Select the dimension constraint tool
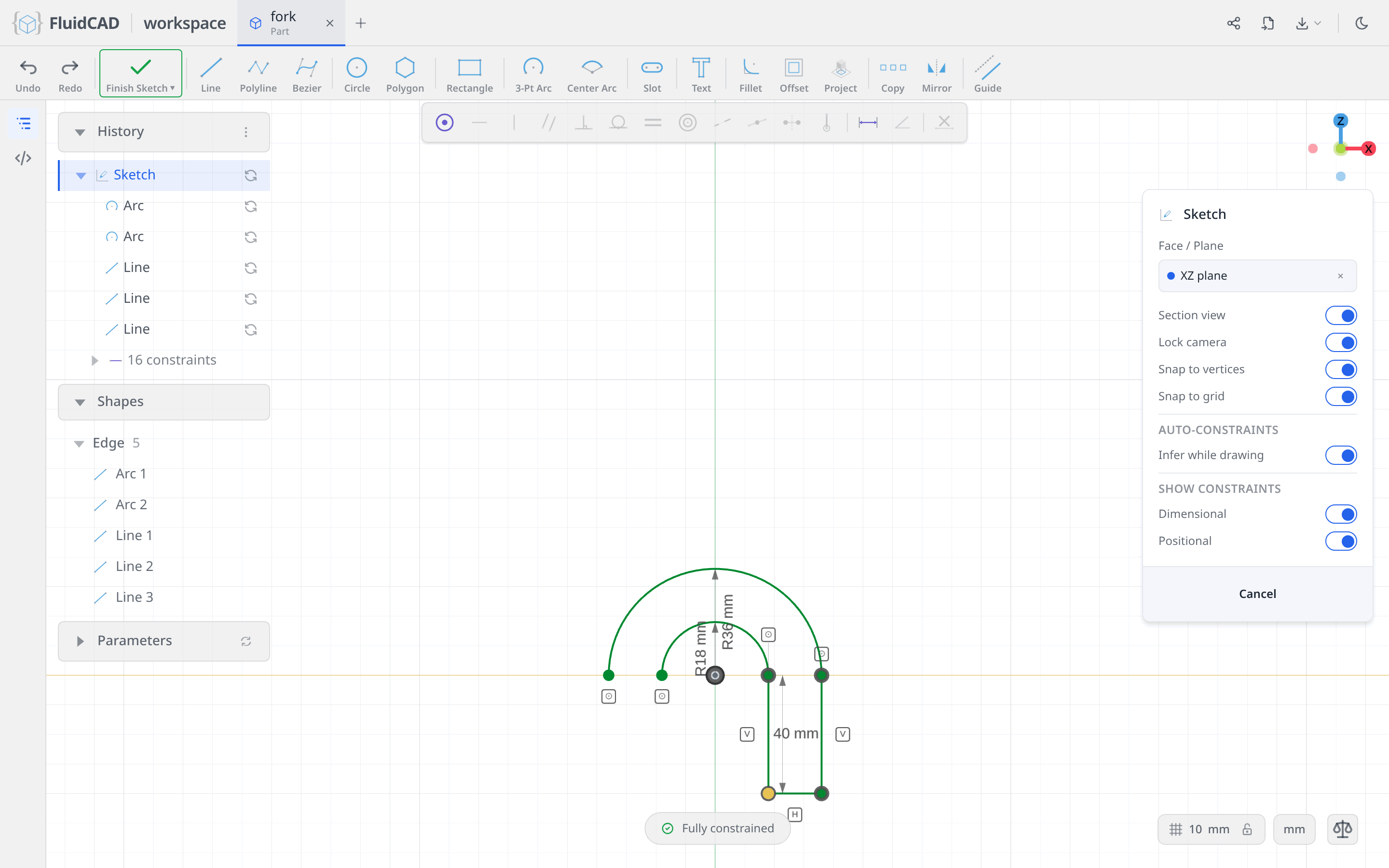This screenshot has width=1389, height=868. point(867,122)
